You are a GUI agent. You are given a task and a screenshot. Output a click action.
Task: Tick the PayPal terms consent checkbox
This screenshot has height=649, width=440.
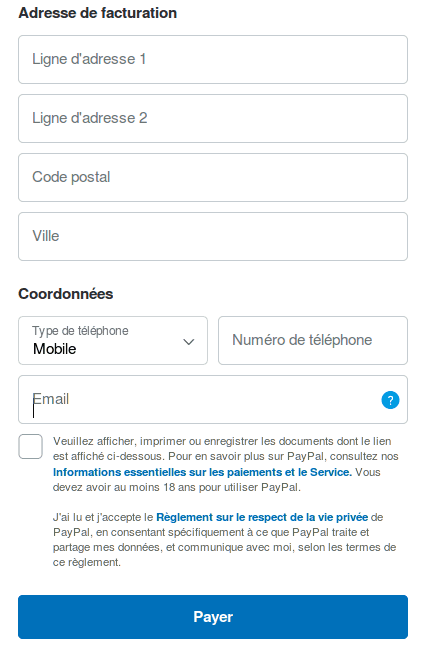31,446
